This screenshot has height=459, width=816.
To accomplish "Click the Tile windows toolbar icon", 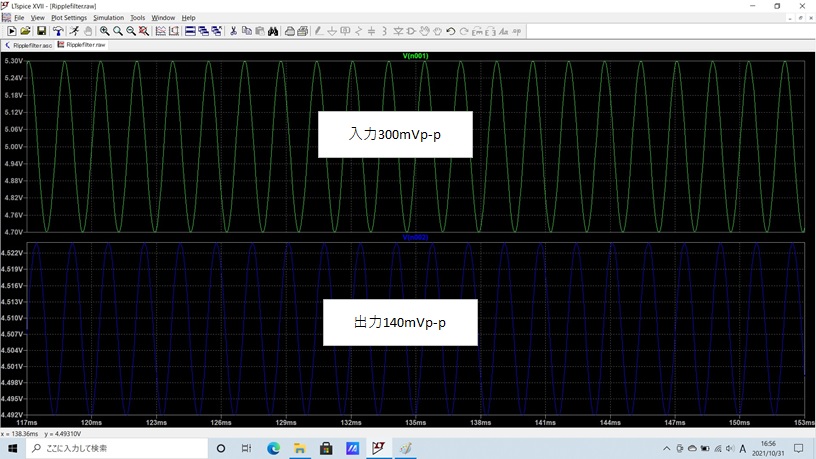I will [x=189, y=31].
